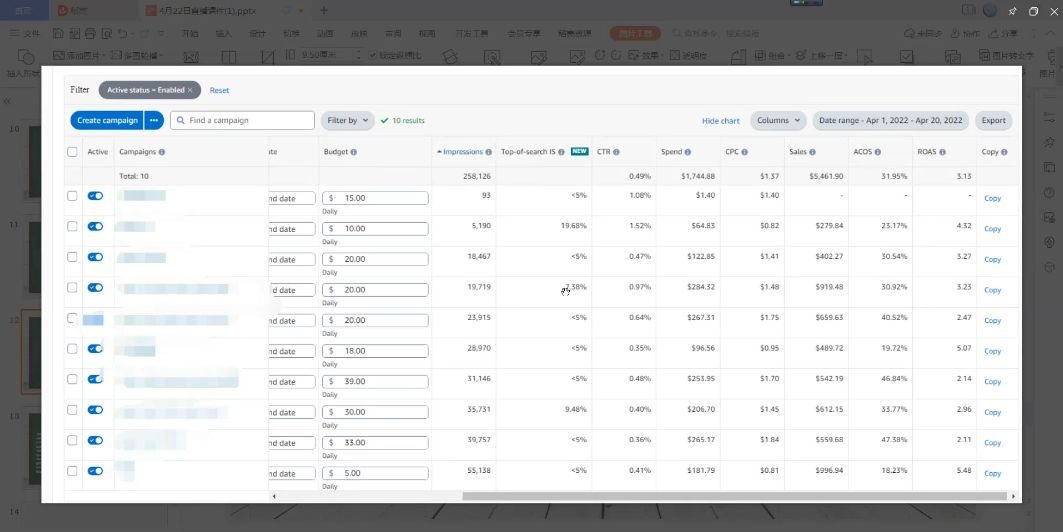
Task: Expand the Filter by dropdown
Action: pos(348,121)
